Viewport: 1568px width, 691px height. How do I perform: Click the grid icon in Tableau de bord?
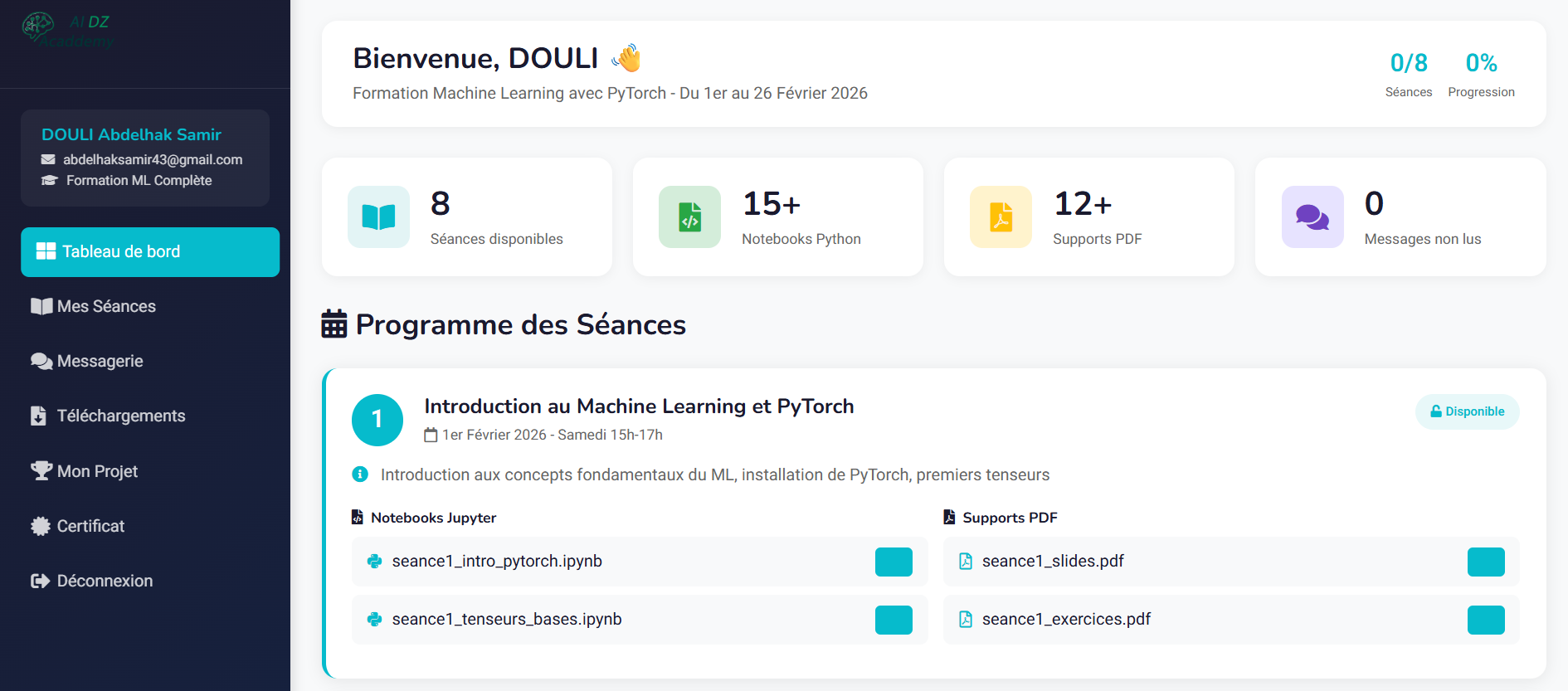click(x=46, y=251)
